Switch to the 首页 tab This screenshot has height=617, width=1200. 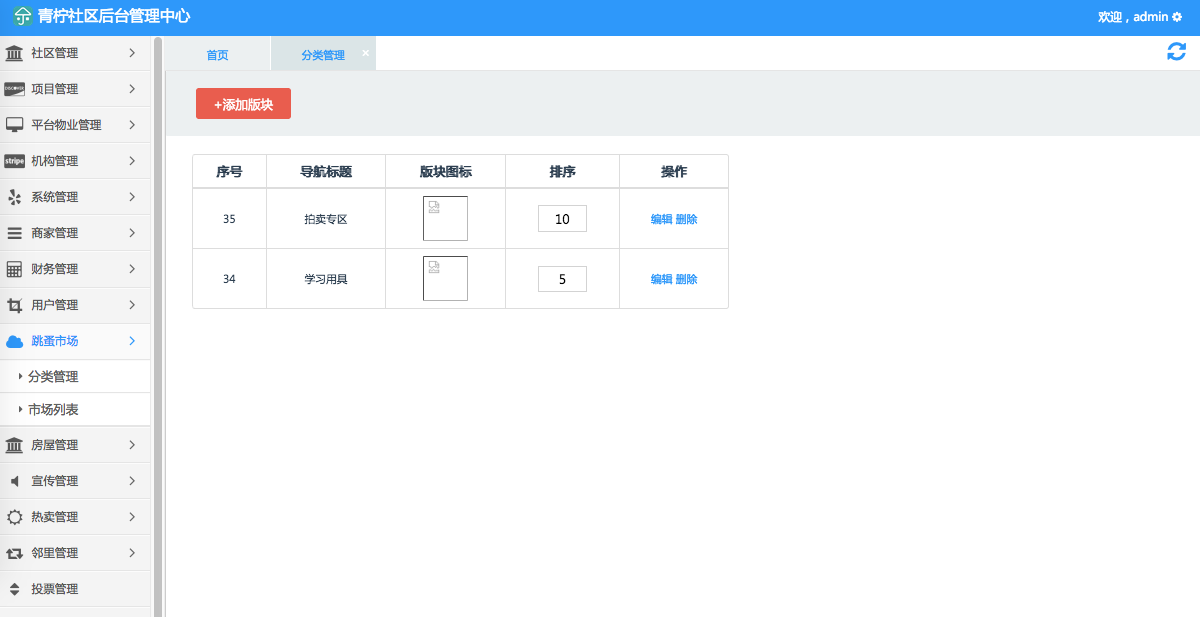[218, 55]
